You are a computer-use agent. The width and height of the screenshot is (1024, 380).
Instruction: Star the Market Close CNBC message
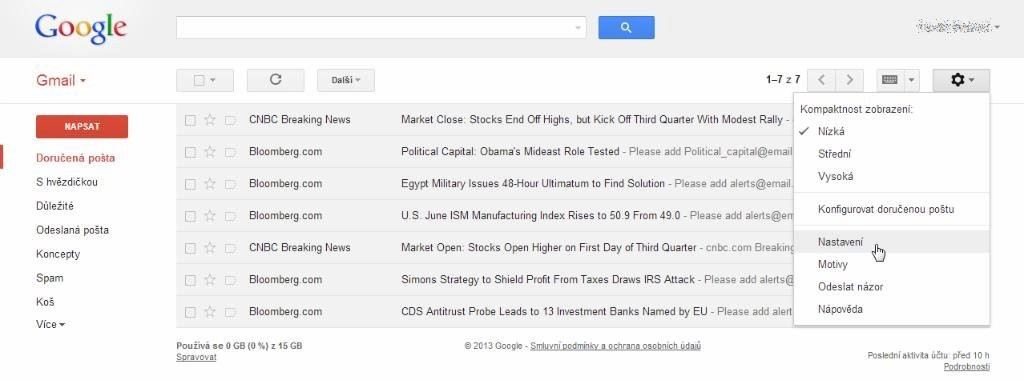[210, 119]
